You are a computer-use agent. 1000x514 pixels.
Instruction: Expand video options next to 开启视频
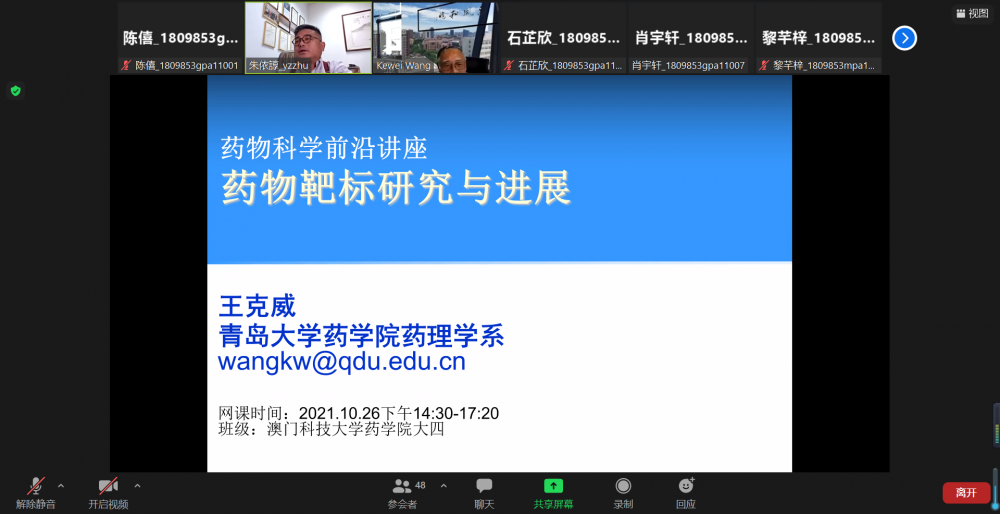tap(137, 486)
